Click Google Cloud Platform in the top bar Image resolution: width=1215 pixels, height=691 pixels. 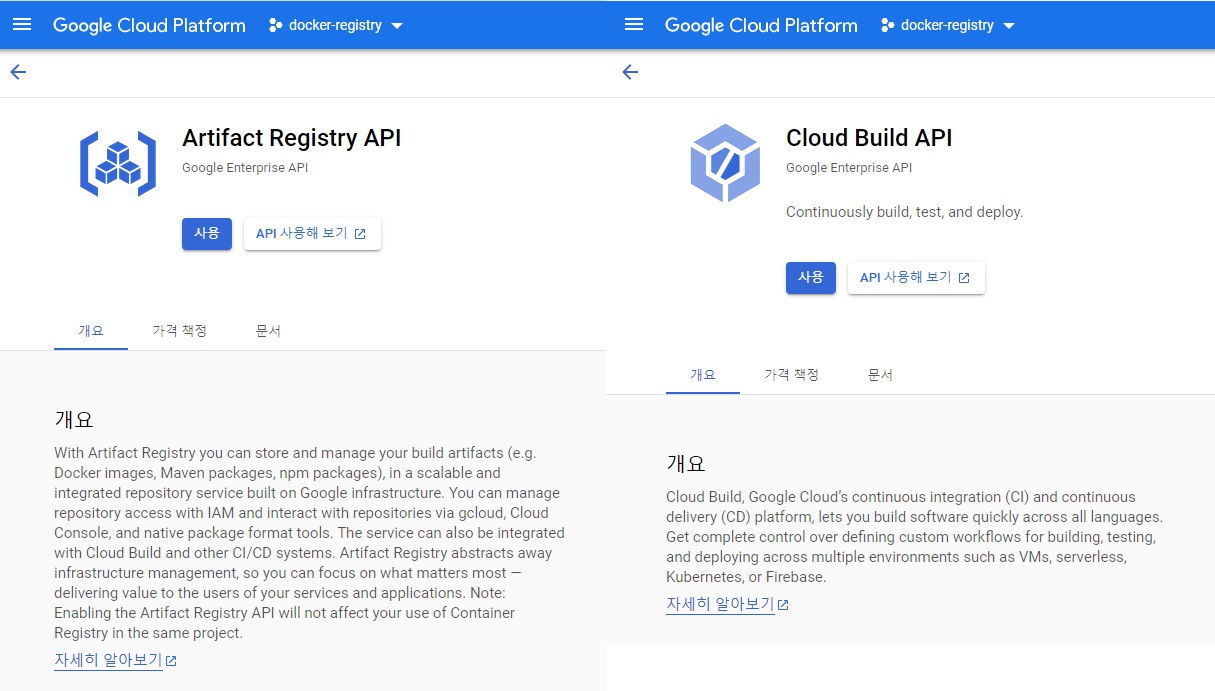click(x=148, y=25)
